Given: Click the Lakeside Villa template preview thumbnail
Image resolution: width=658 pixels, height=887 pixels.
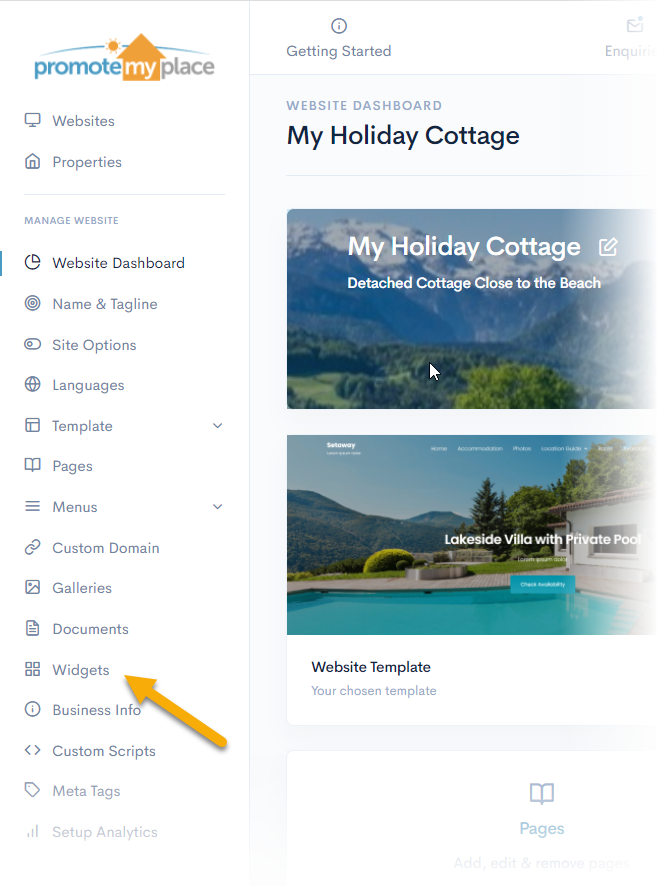Looking at the screenshot, I should click(471, 534).
